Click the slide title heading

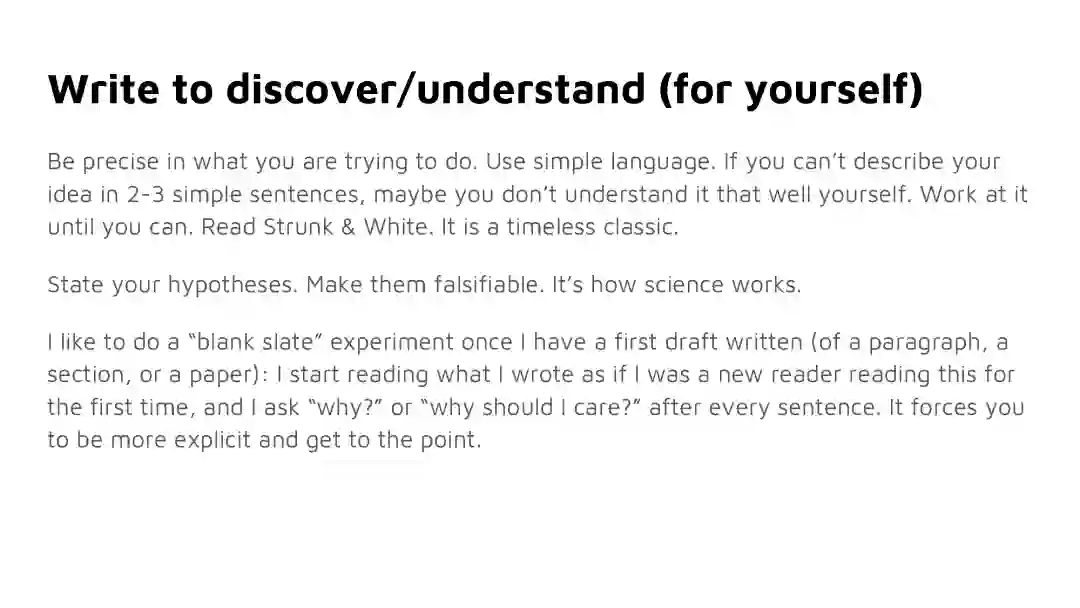(485, 89)
